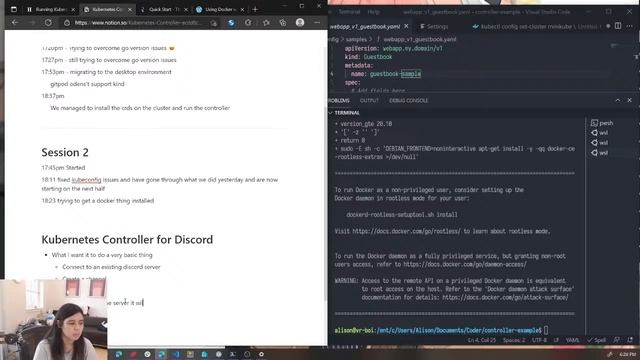Click the notion.so address bar
The height and width of the screenshot is (360, 640).
138,23
